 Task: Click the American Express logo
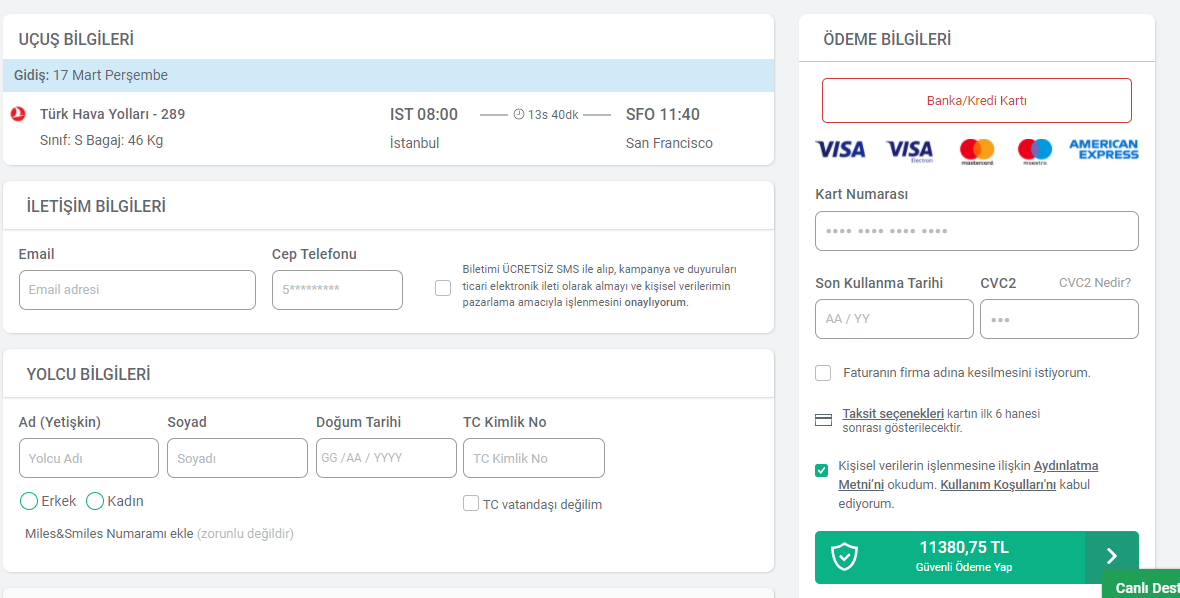tap(1104, 149)
